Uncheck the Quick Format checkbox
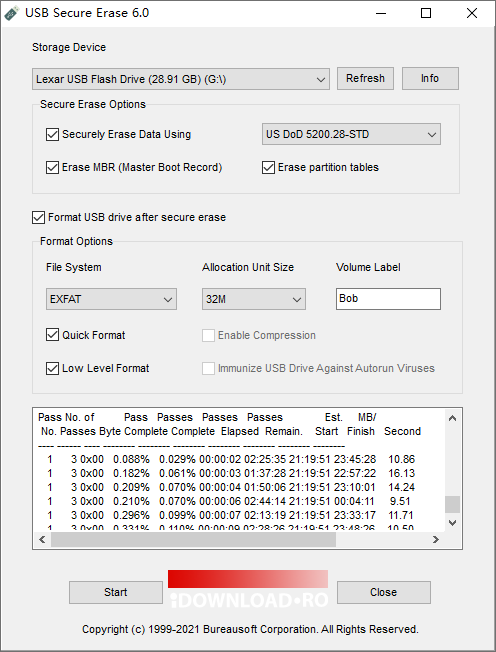The image size is (496, 652). [52, 335]
